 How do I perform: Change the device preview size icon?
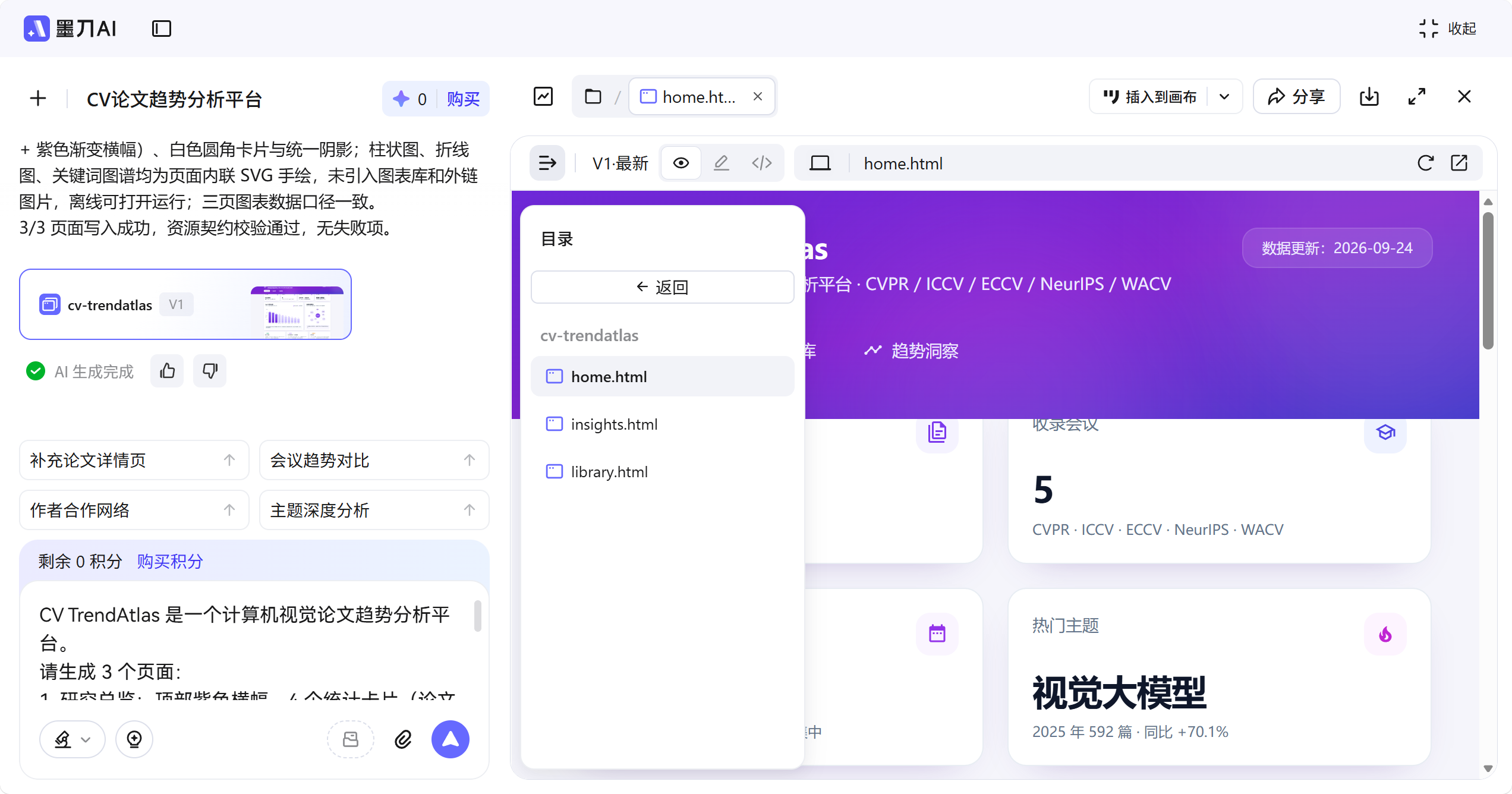coord(820,163)
